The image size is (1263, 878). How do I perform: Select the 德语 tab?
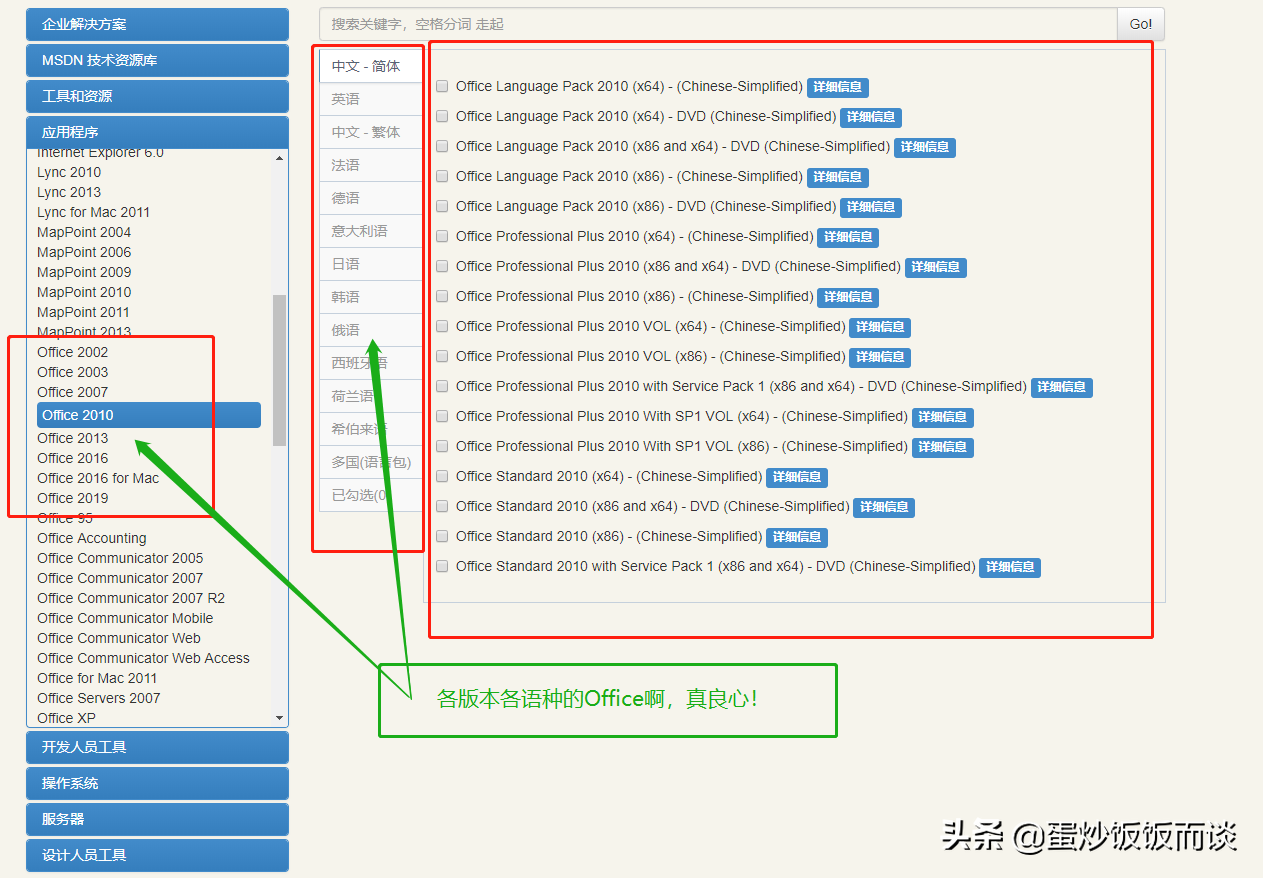coord(370,198)
